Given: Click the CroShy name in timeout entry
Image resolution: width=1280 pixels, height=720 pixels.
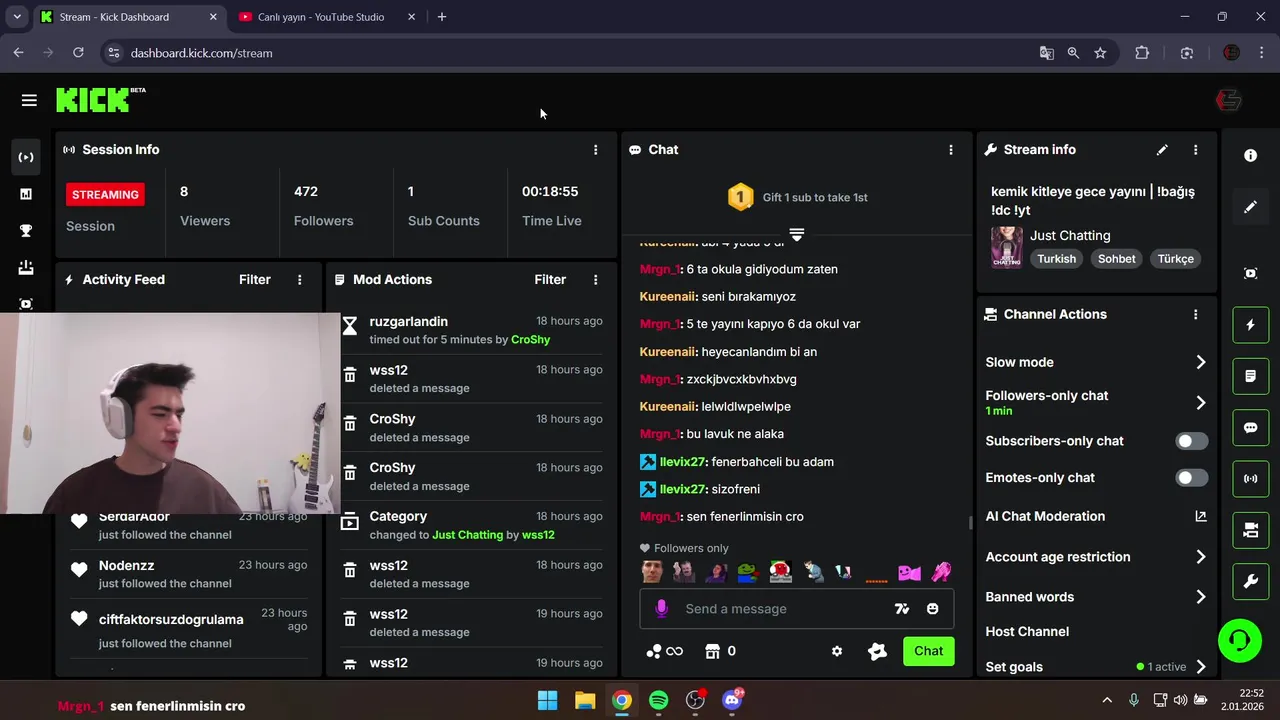Looking at the screenshot, I should point(530,340).
